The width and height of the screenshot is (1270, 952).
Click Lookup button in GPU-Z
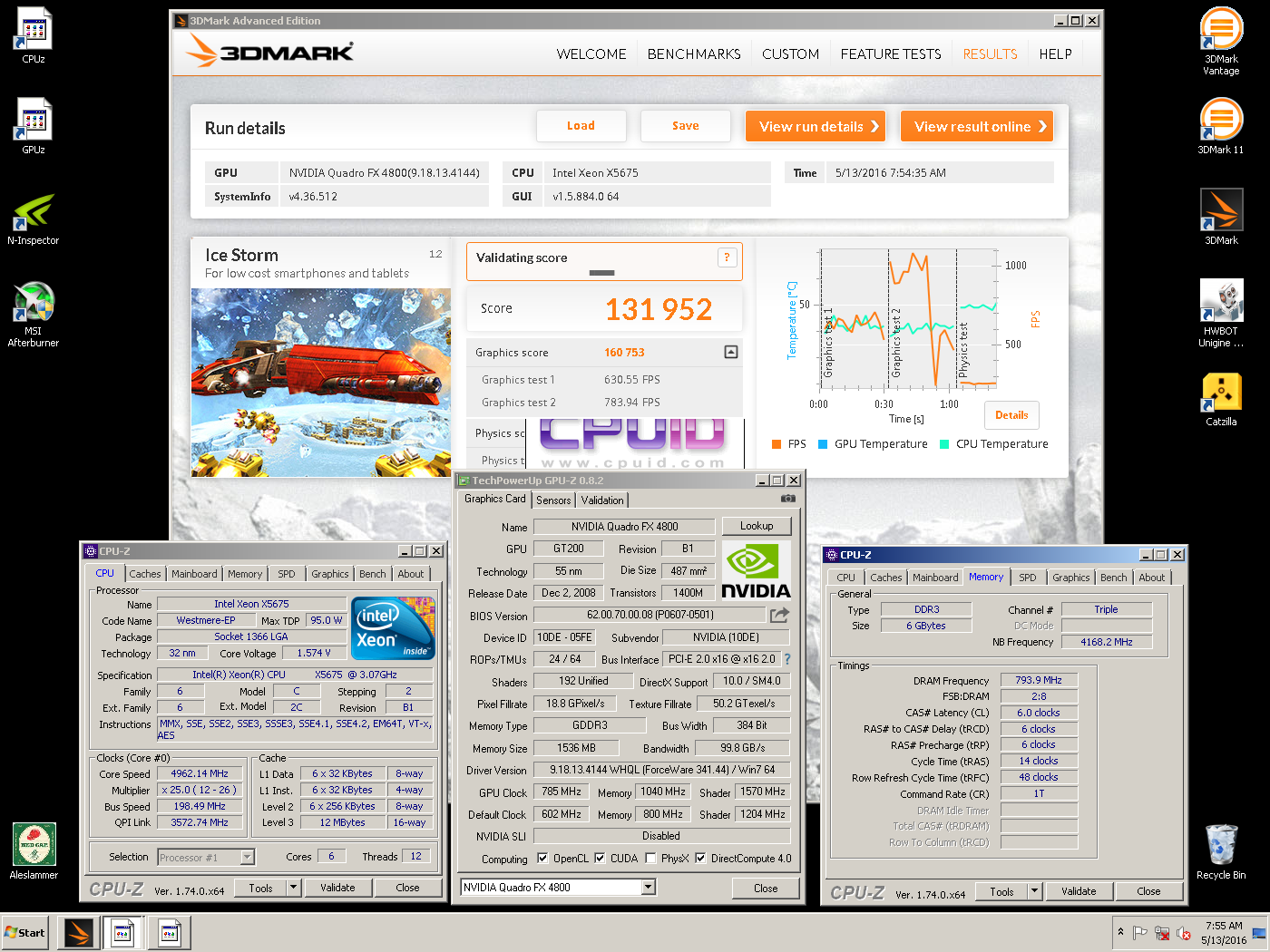tap(757, 526)
